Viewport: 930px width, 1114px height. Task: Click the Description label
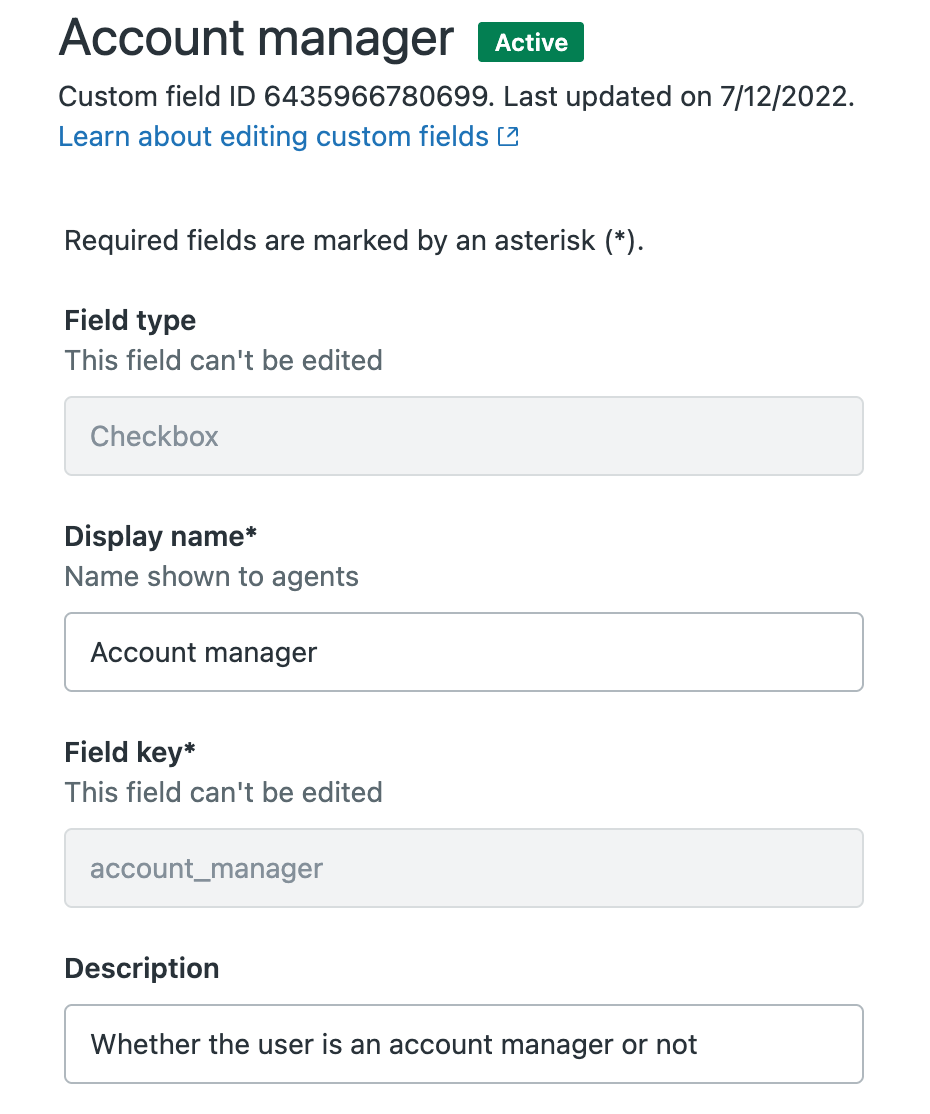(142, 968)
